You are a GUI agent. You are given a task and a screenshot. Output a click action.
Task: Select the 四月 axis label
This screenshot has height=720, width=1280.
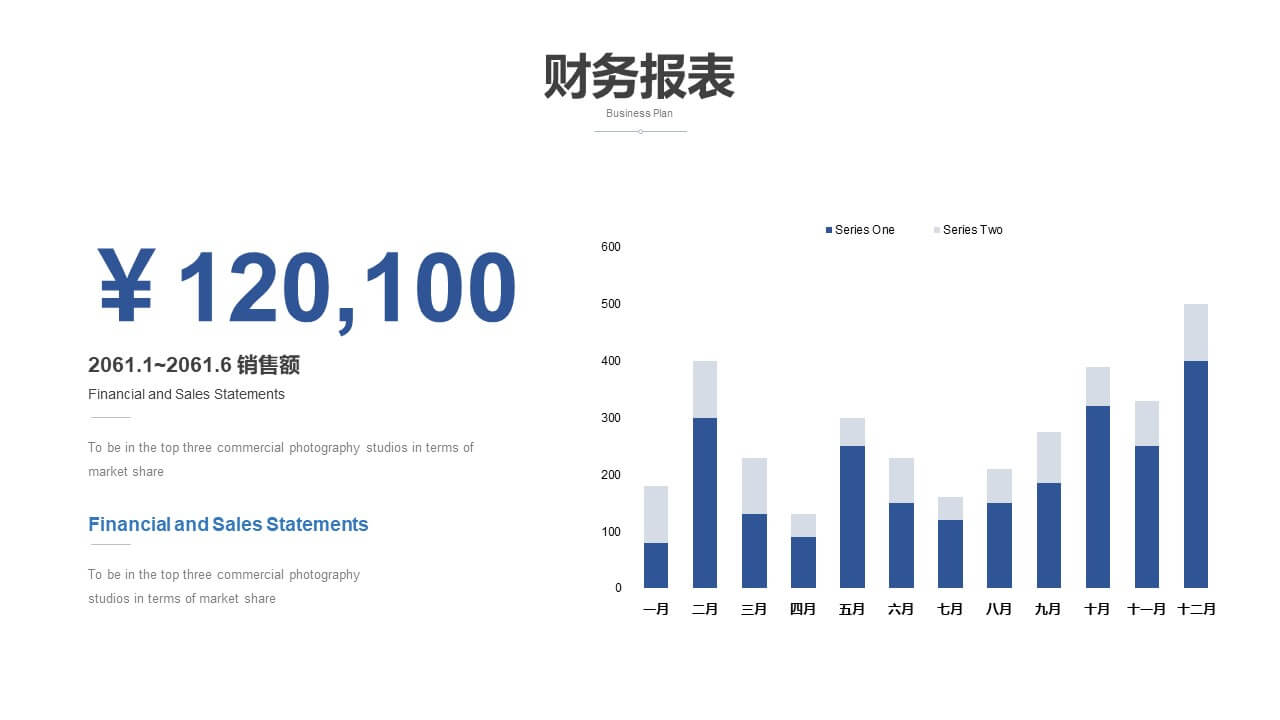(803, 609)
